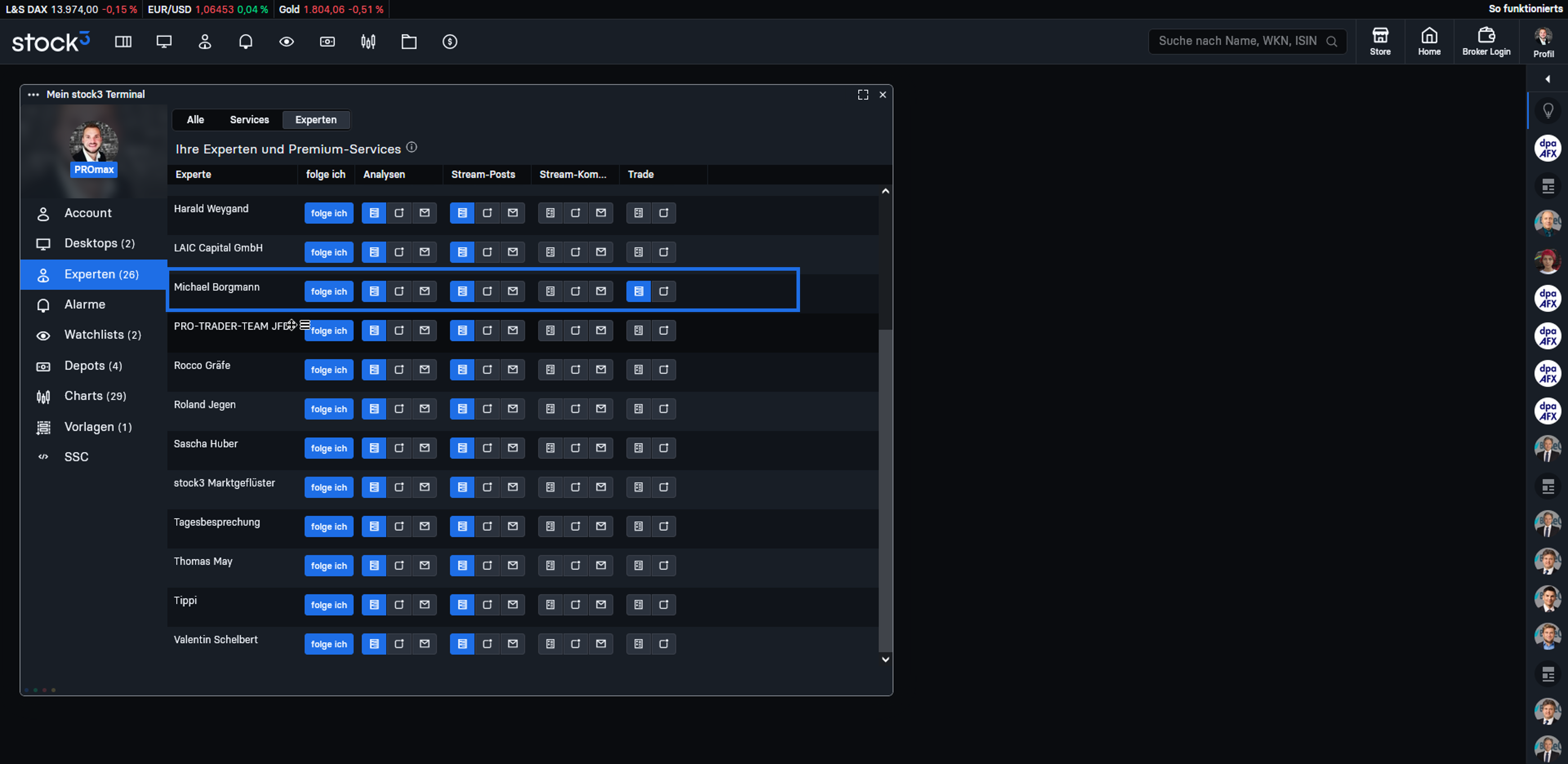Click the info icon beside Premium-Services heading
1568x764 pixels.
point(412,147)
